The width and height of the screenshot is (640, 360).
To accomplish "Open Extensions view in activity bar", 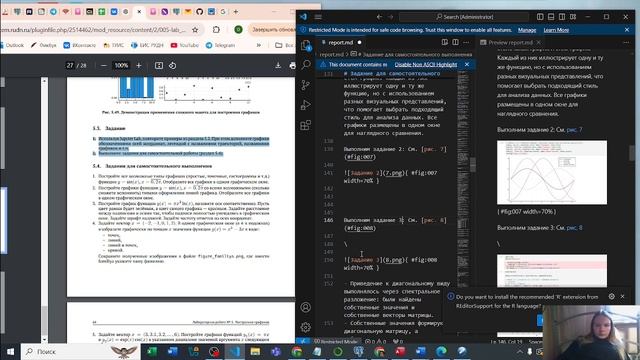I will 306,125.
